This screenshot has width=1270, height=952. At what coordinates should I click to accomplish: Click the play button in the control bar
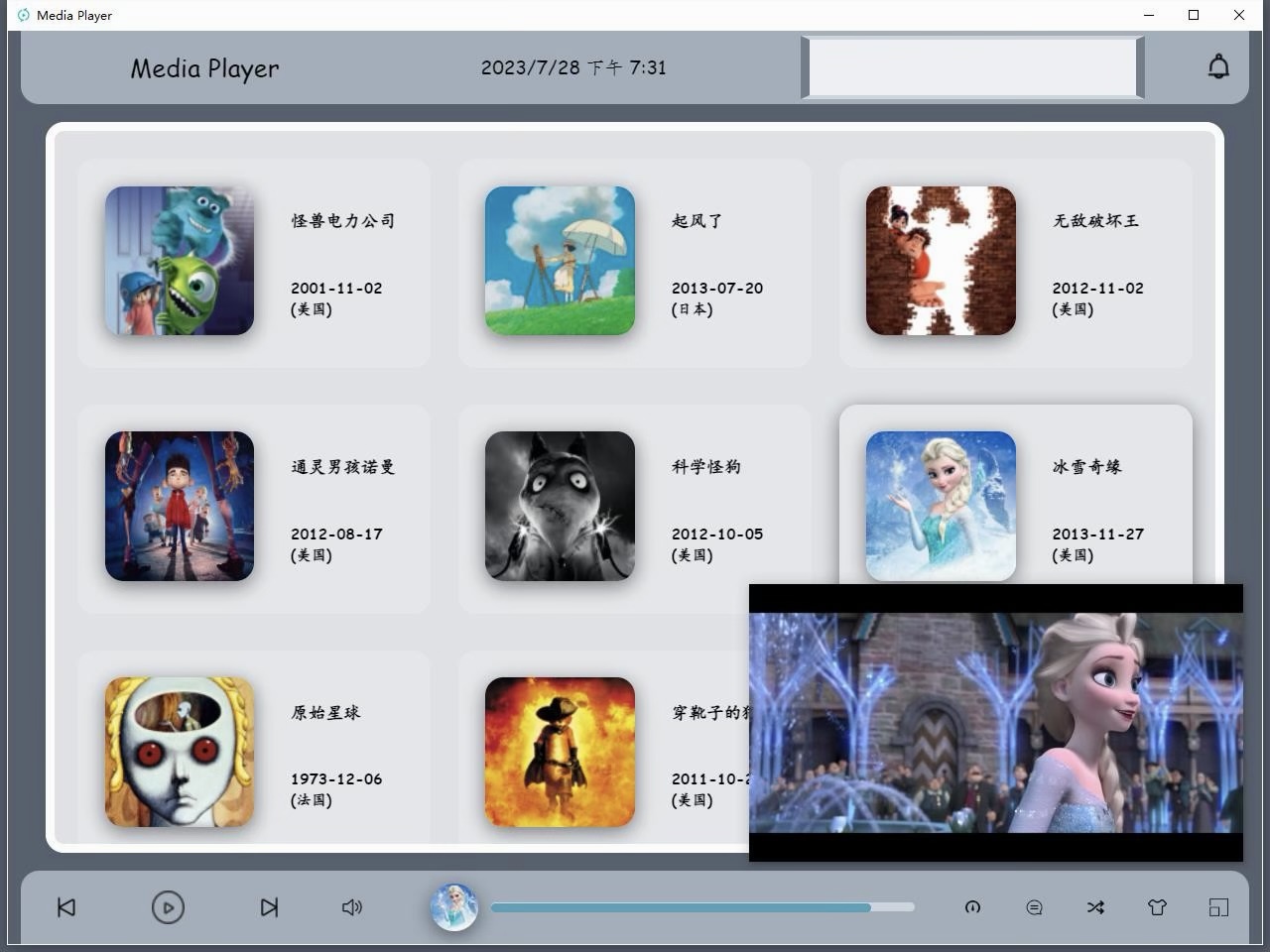(168, 907)
